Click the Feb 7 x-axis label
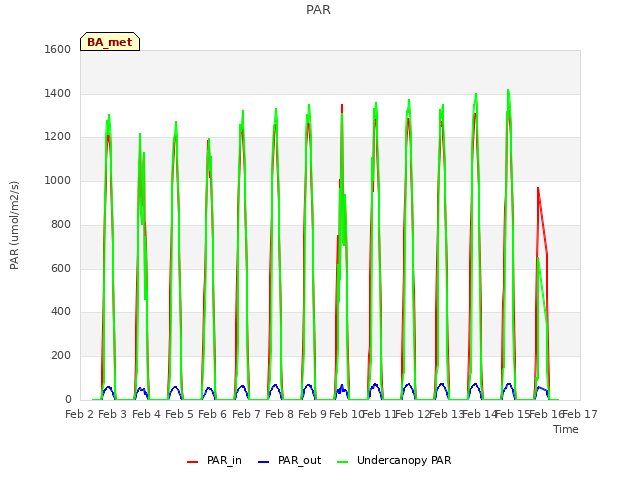This screenshot has height=480, width=640. tap(246, 414)
